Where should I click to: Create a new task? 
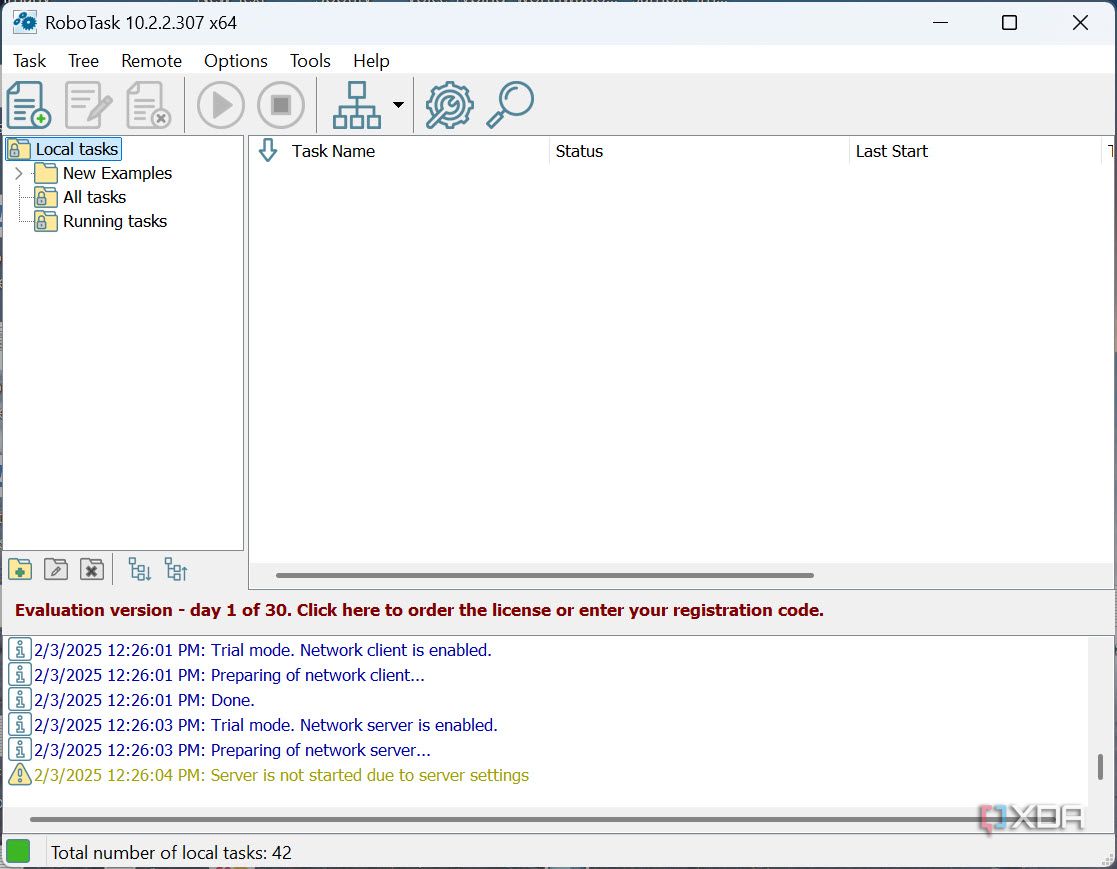click(x=28, y=104)
